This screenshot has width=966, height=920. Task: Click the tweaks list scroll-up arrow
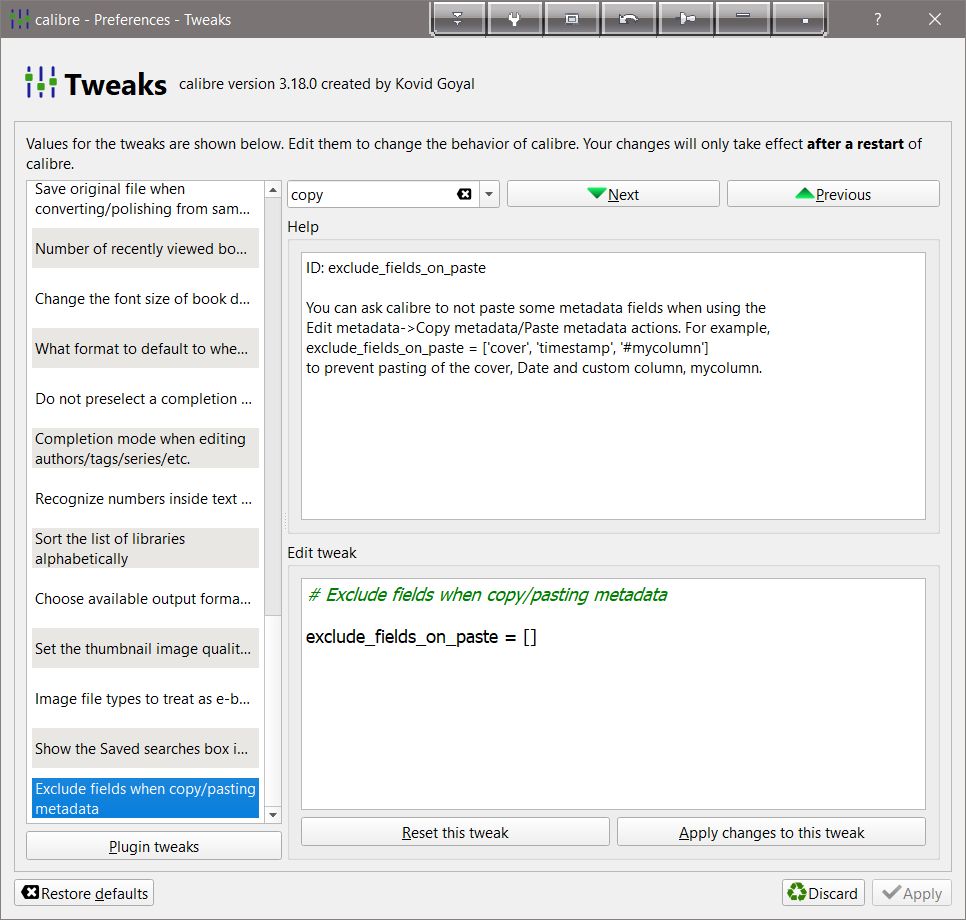coord(273,189)
